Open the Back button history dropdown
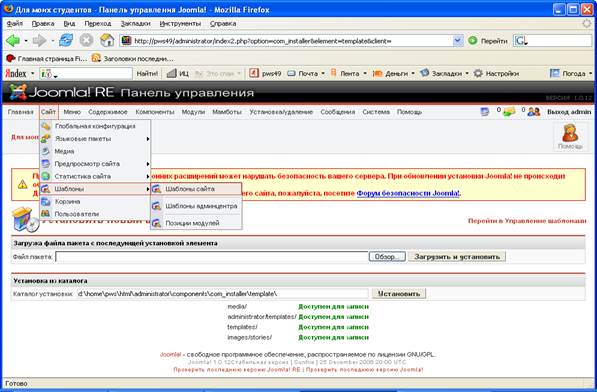Screen dimensions: 597x392 (26, 40)
